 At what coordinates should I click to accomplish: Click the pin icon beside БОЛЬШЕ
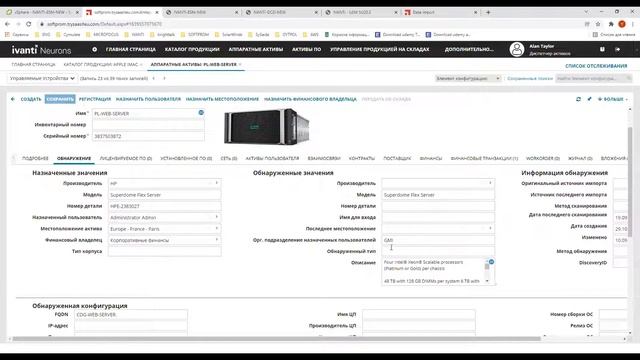pyautogui.click(x=589, y=99)
